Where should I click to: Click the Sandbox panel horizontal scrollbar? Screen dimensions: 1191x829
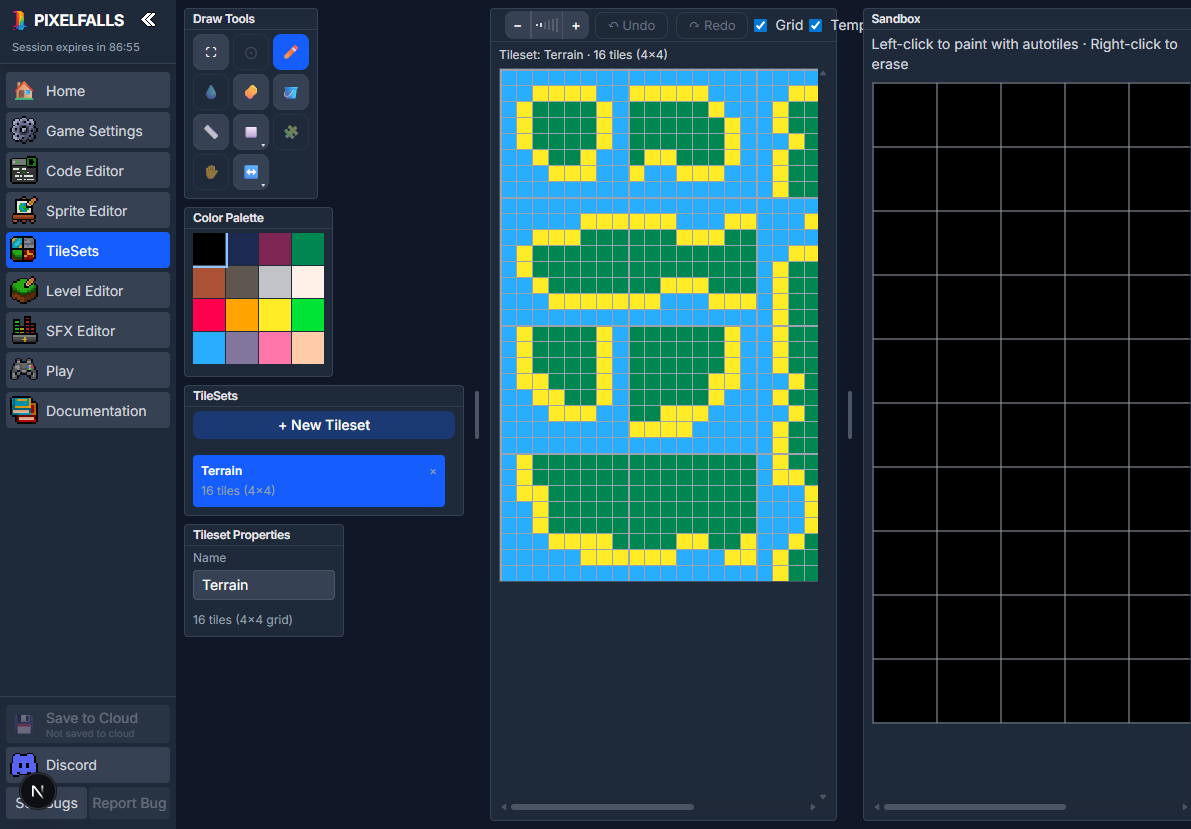coord(975,807)
